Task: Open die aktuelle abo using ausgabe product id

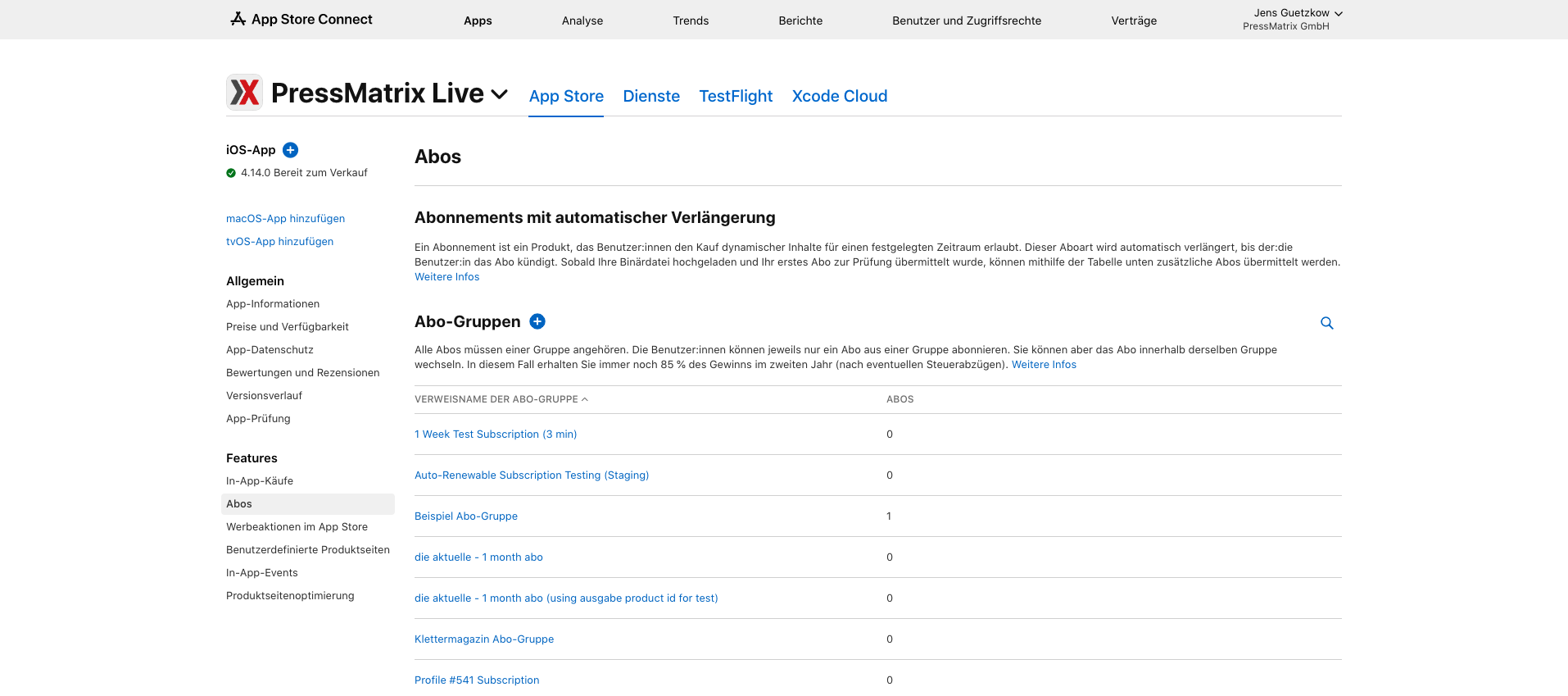Action: click(566, 598)
